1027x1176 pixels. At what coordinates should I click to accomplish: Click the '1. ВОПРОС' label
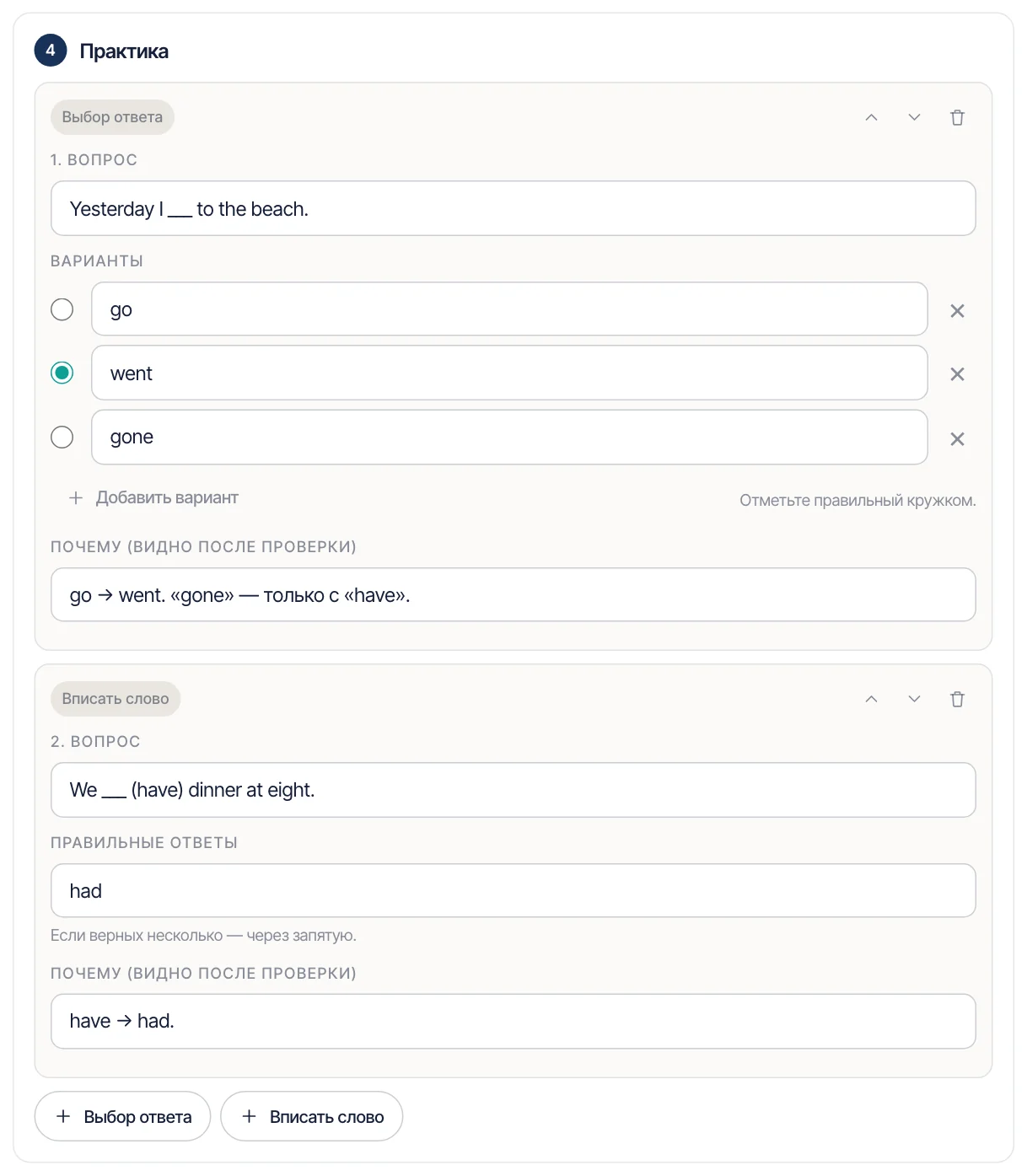[94, 160]
